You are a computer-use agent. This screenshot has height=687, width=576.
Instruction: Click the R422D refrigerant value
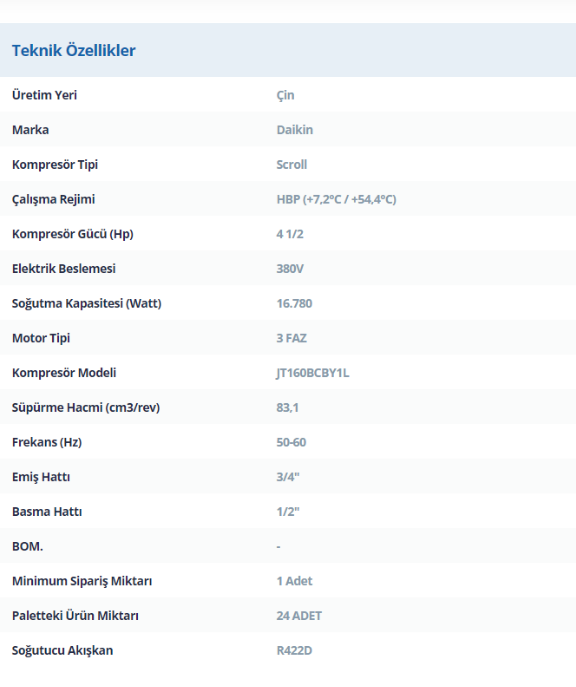[x=294, y=651]
